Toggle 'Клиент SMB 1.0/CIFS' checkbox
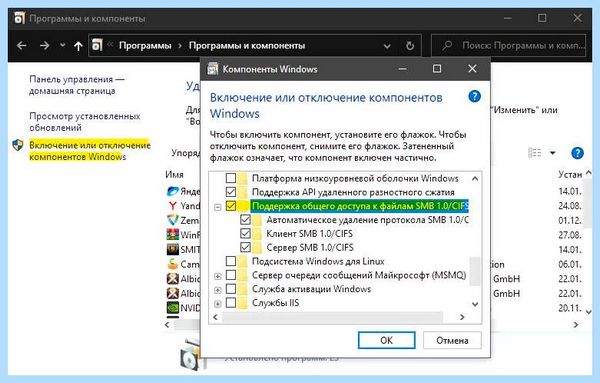 [x=245, y=233]
